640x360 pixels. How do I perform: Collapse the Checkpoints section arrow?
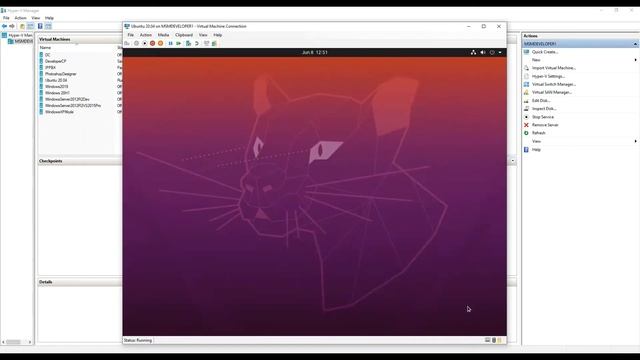pyautogui.click(x=513, y=161)
